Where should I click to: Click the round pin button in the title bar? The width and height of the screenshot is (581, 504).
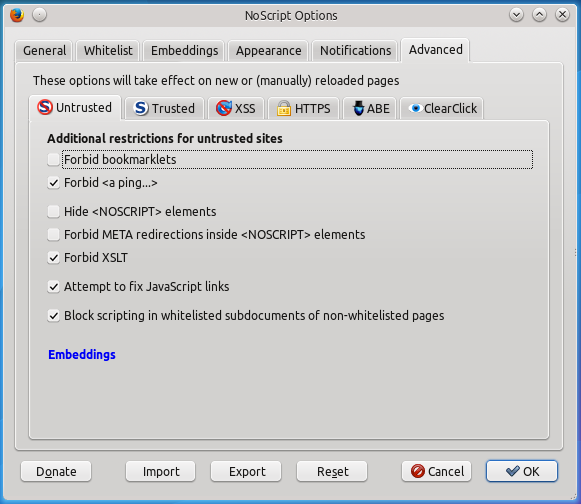coord(39,15)
